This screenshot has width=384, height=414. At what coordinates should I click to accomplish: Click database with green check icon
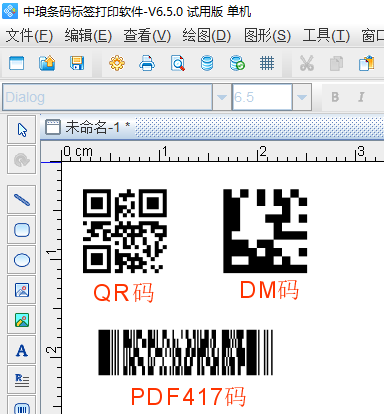click(x=237, y=63)
